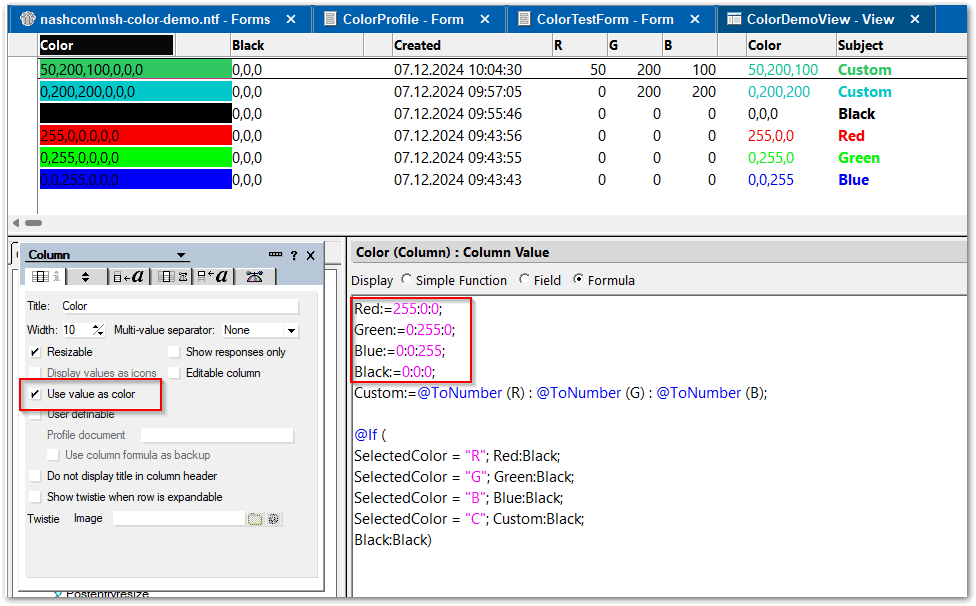Enable the Show responses only checkbox
Image resolution: width=976 pixels, height=606 pixels.
[x=173, y=352]
